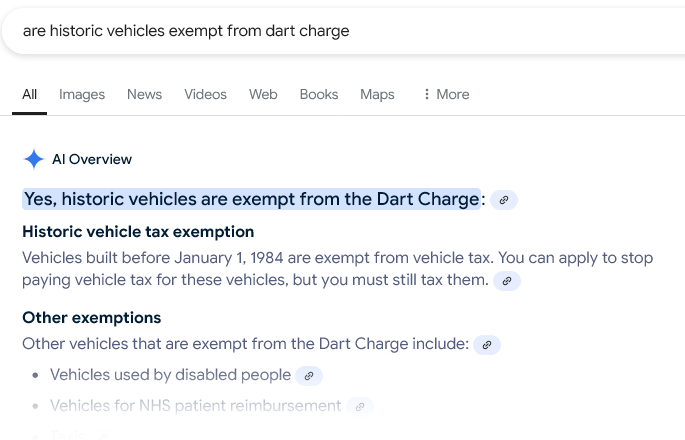Click the highlighted 'Yes, historic vehicles are exempt' answer
The image size is (685, 440).
tap(251, 199)
